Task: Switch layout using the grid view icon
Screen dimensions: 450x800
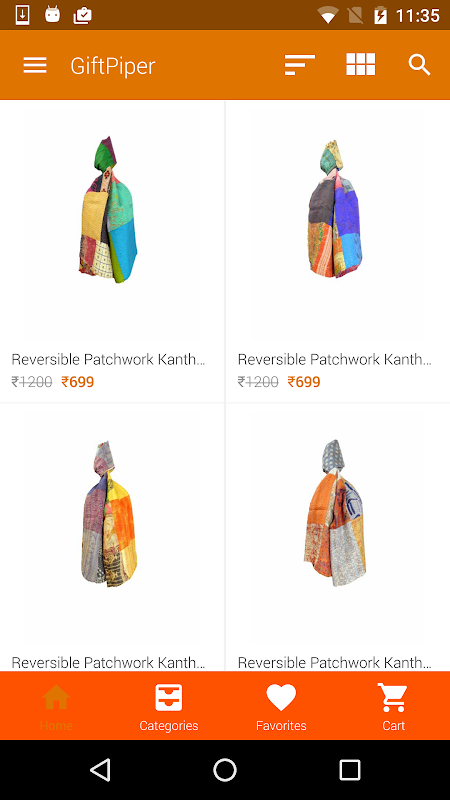Action: point(361,65)
